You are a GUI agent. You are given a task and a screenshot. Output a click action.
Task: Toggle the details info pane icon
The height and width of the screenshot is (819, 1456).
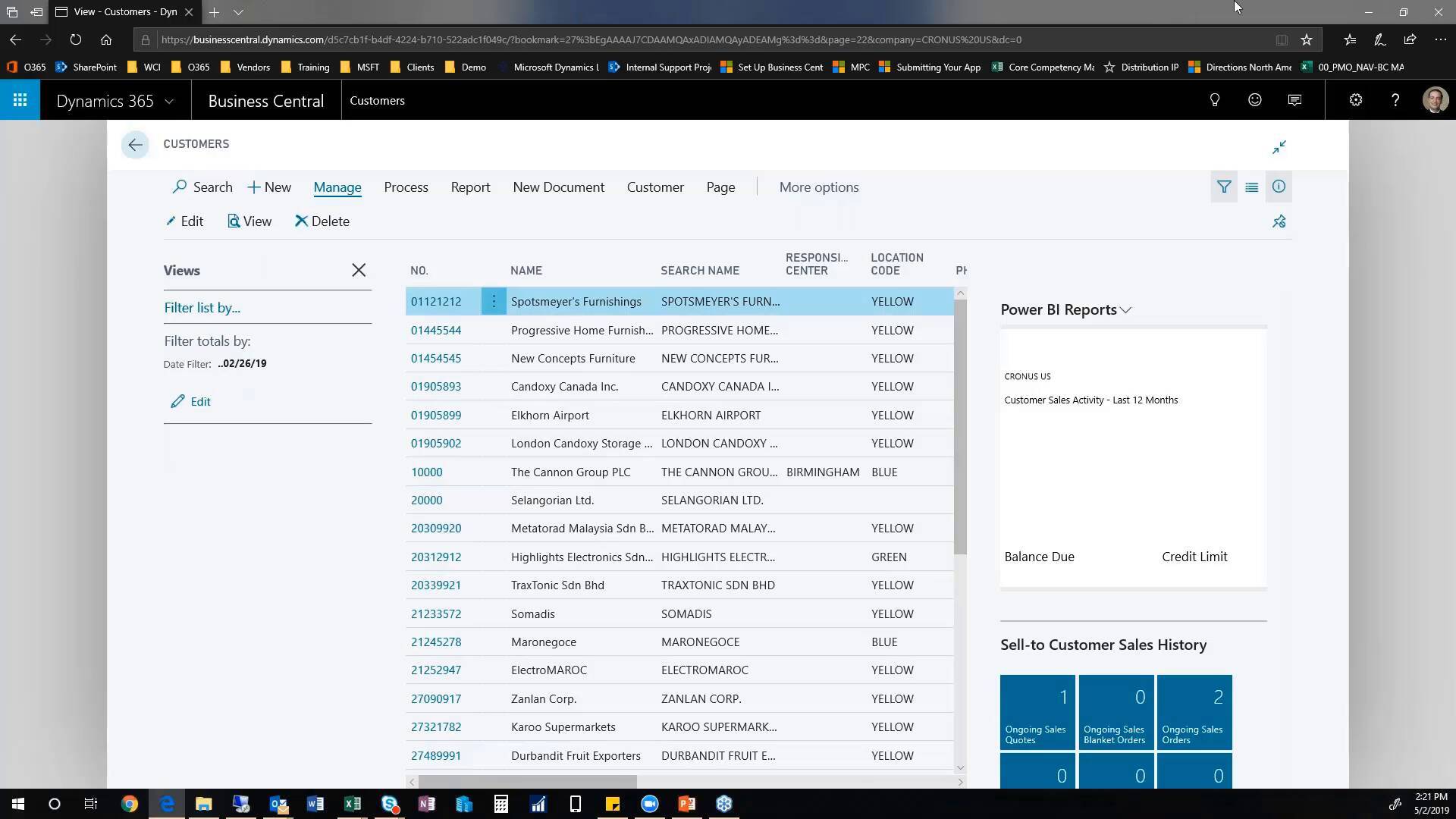point(1279,187)
